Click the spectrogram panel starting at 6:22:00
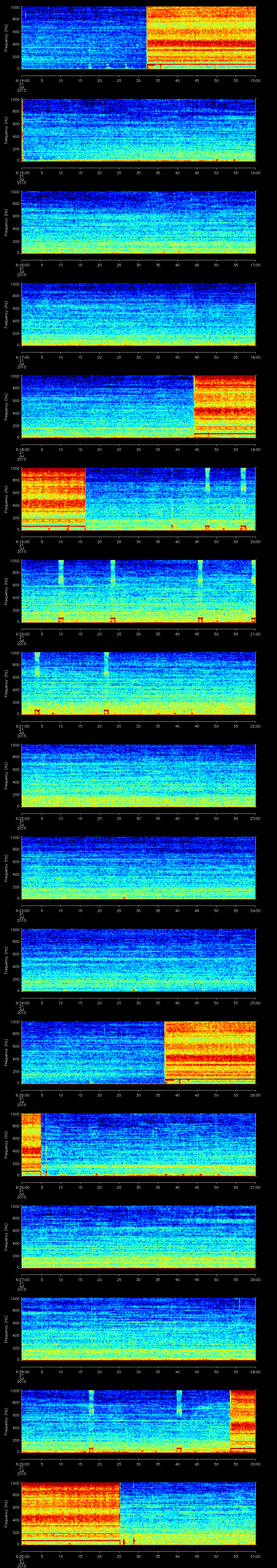This screenshot has width=277, height=1568. click(x=139, y=775)
